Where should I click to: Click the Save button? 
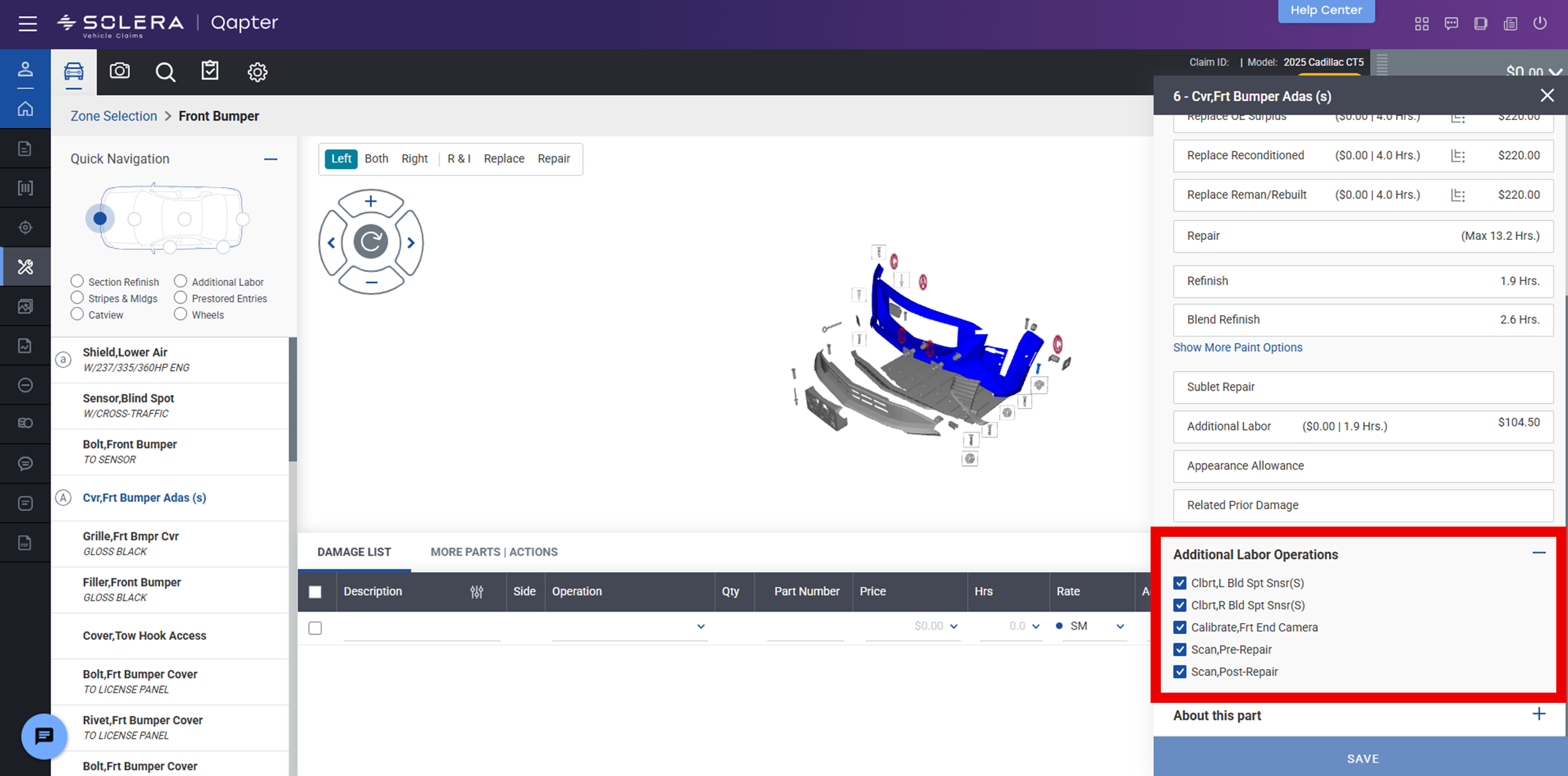(1362, 758)
